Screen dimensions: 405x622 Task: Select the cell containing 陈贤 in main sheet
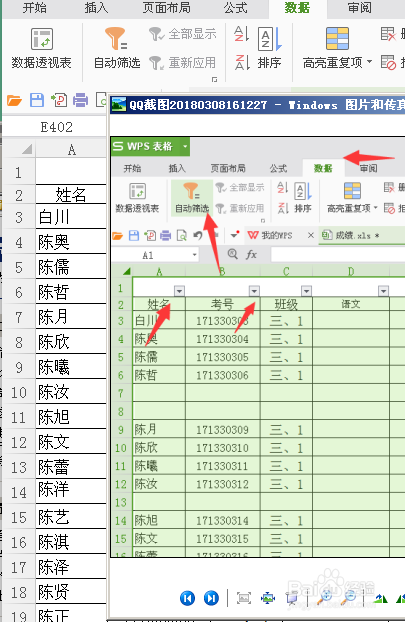click(x=71, y=592)
